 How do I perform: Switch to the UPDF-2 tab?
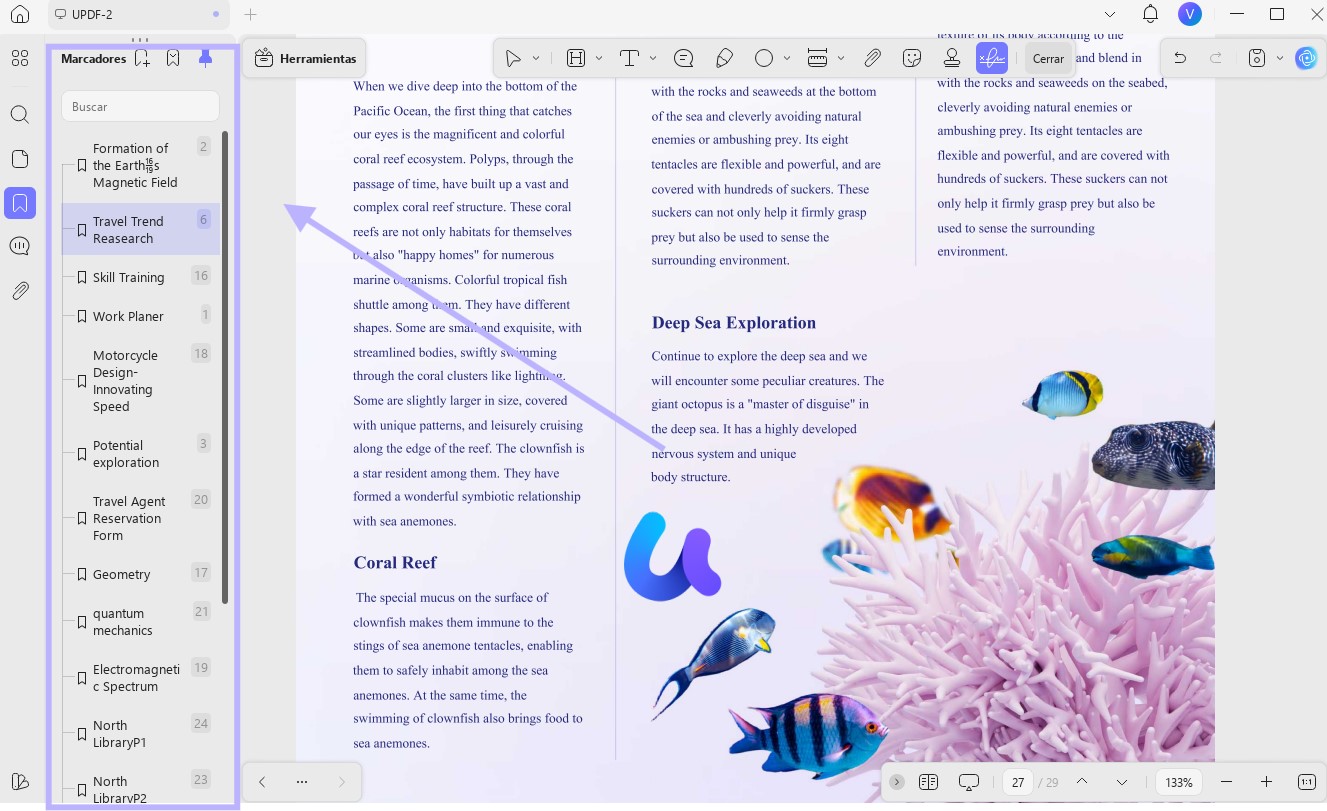(139, 15)
